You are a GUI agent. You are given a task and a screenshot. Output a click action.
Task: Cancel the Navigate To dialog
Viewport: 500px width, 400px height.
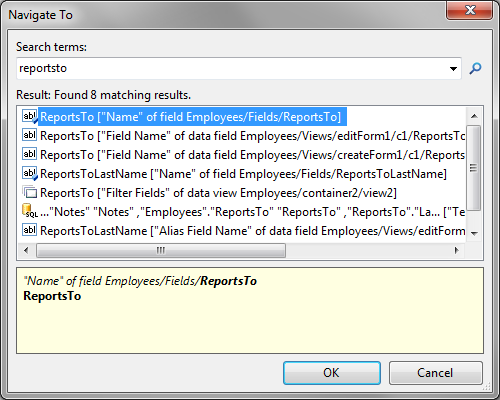[x=435, y=373]
